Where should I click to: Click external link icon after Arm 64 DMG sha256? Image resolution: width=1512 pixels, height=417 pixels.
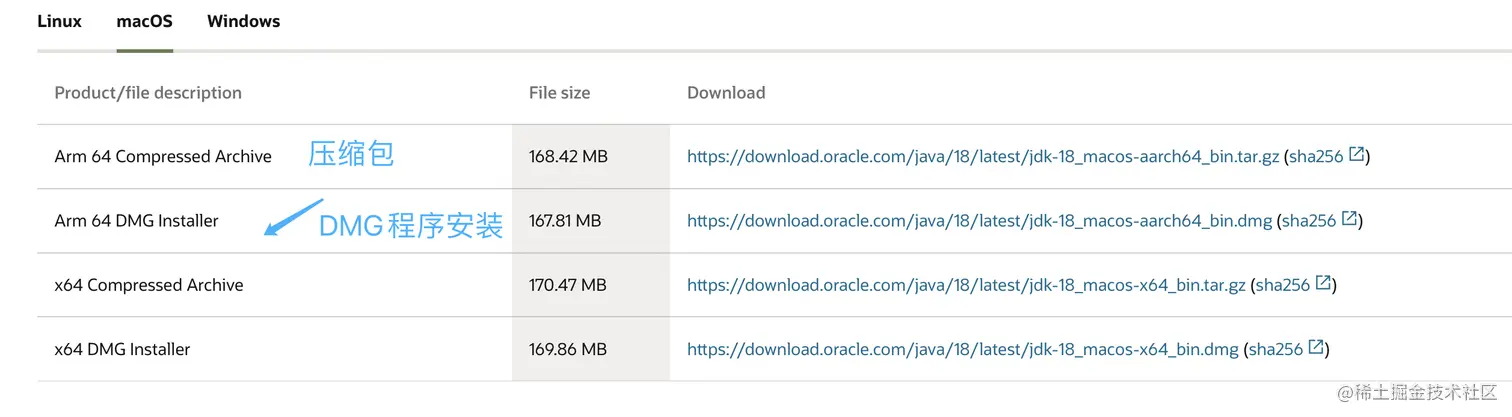click(x=1349, y=219)
